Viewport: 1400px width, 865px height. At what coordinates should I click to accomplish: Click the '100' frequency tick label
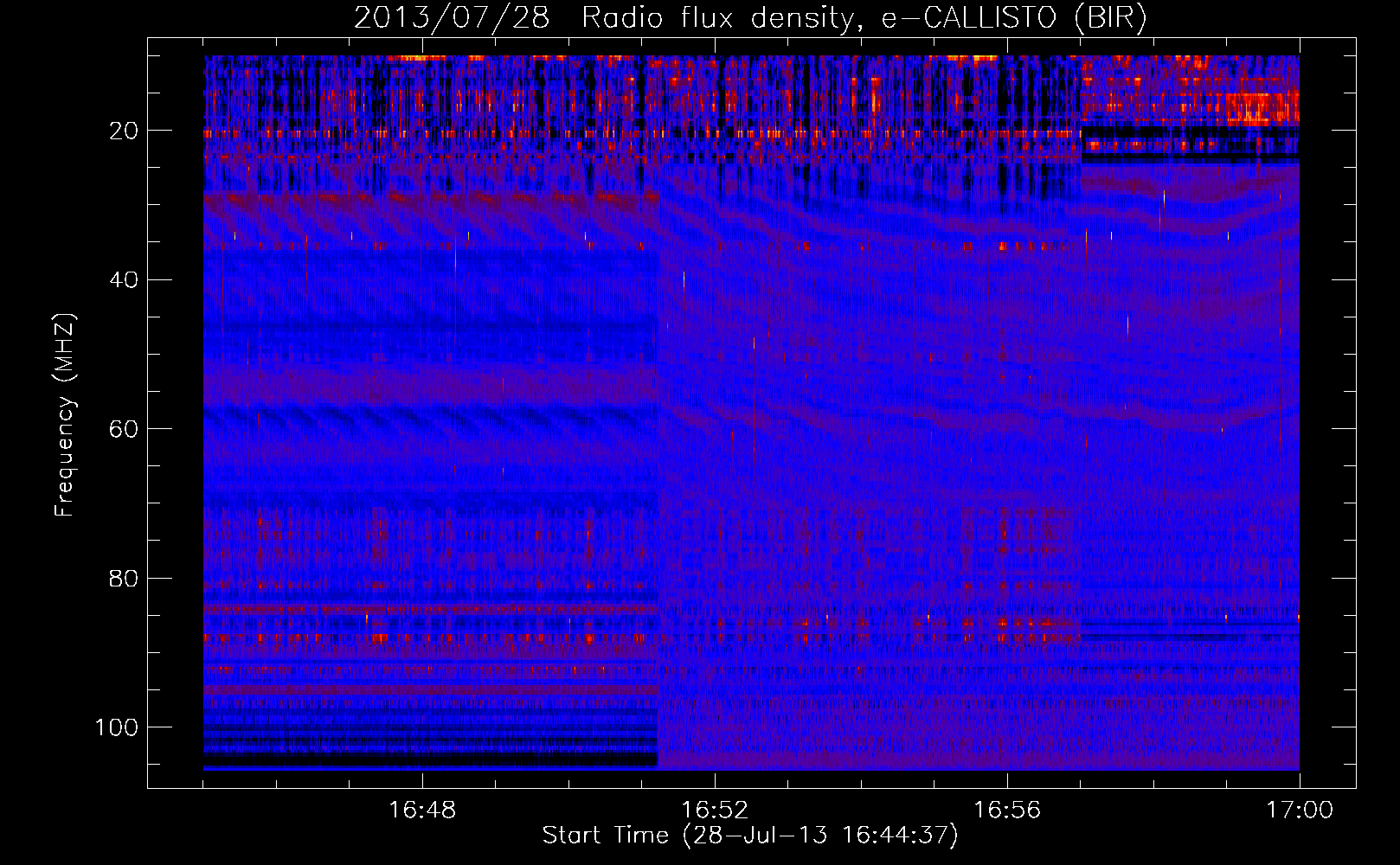117,728
